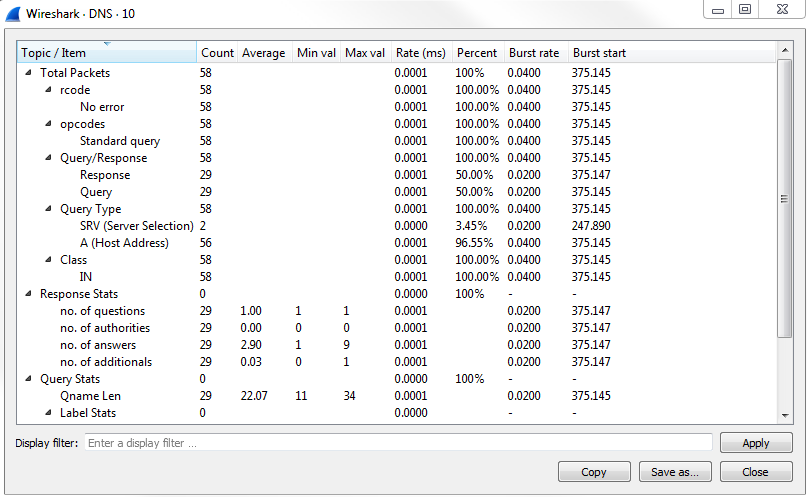Viewport: 807px width, 497px height.
Task: Select the Qname Len row
Action: [396, 395]
